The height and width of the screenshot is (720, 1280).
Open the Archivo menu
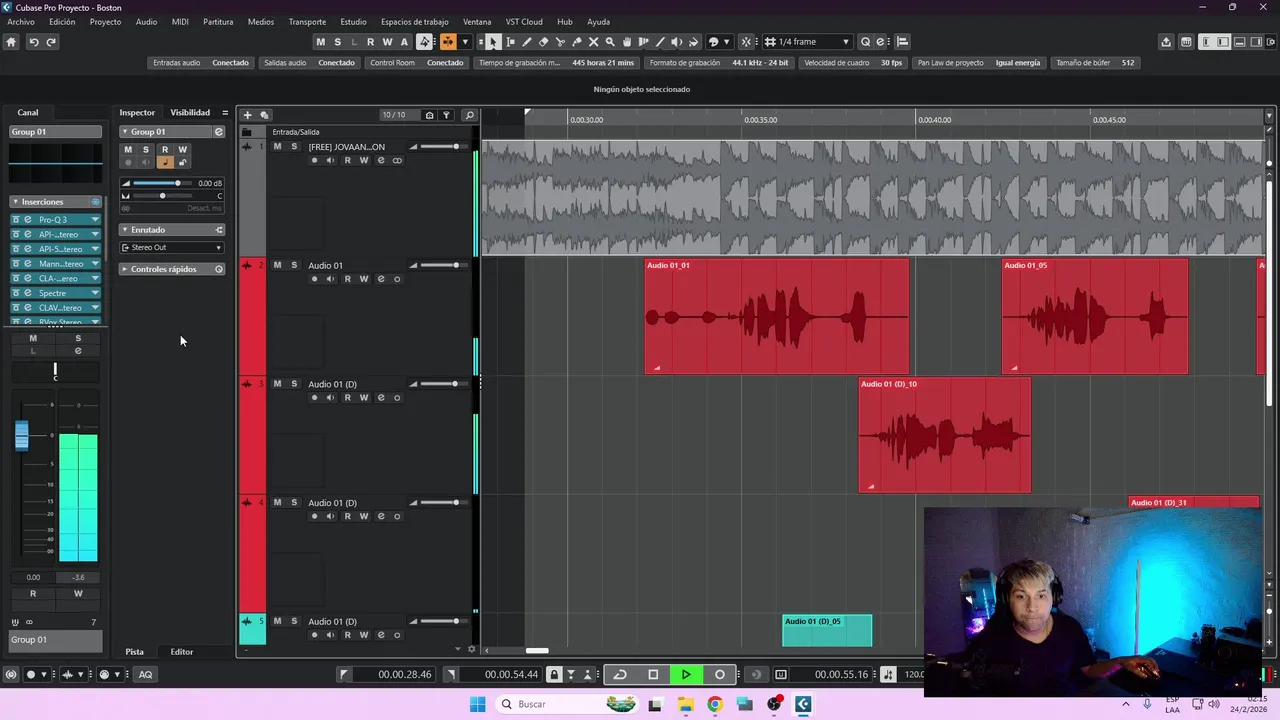(x=20, y=21)
